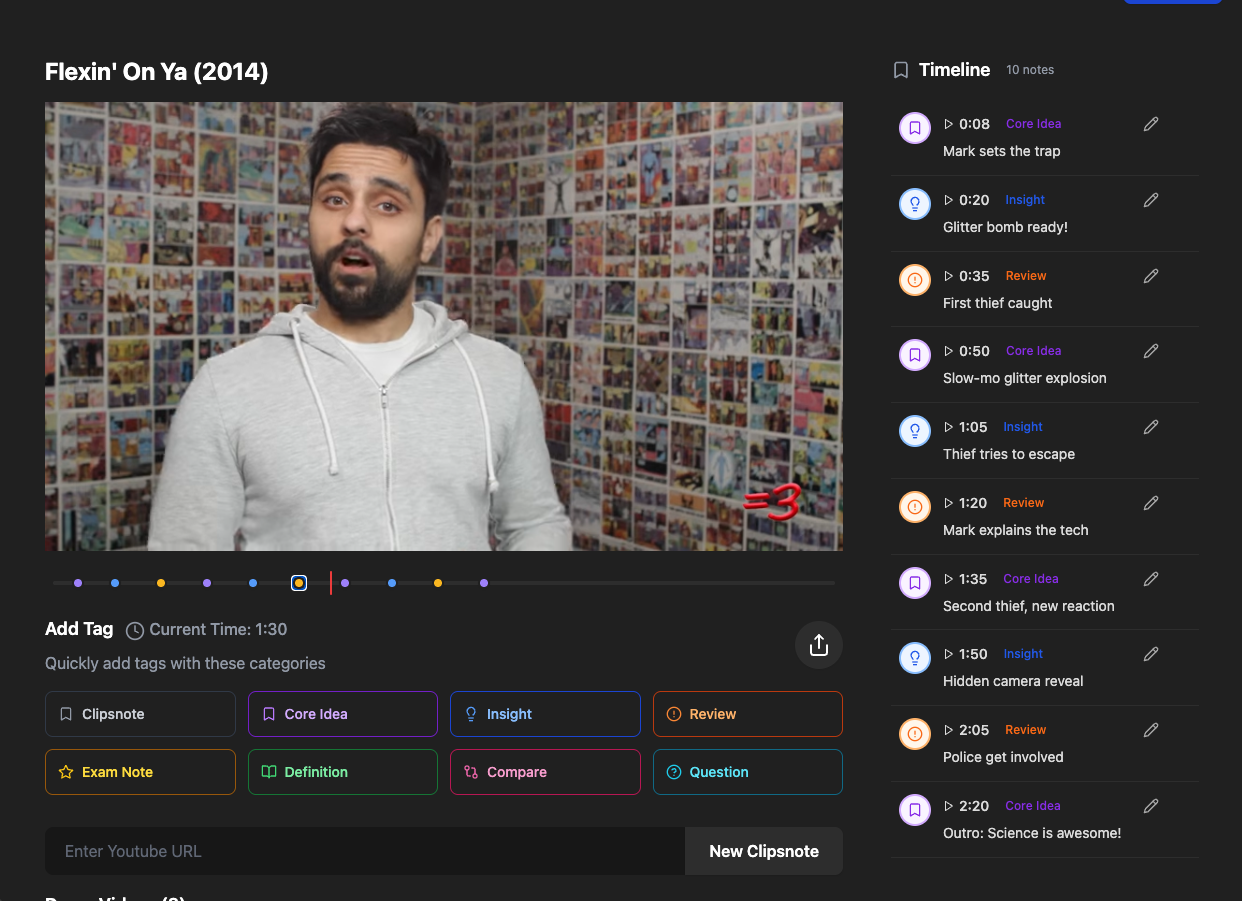Add a Review tag
1242x901 pixels.
pos(748,714)
